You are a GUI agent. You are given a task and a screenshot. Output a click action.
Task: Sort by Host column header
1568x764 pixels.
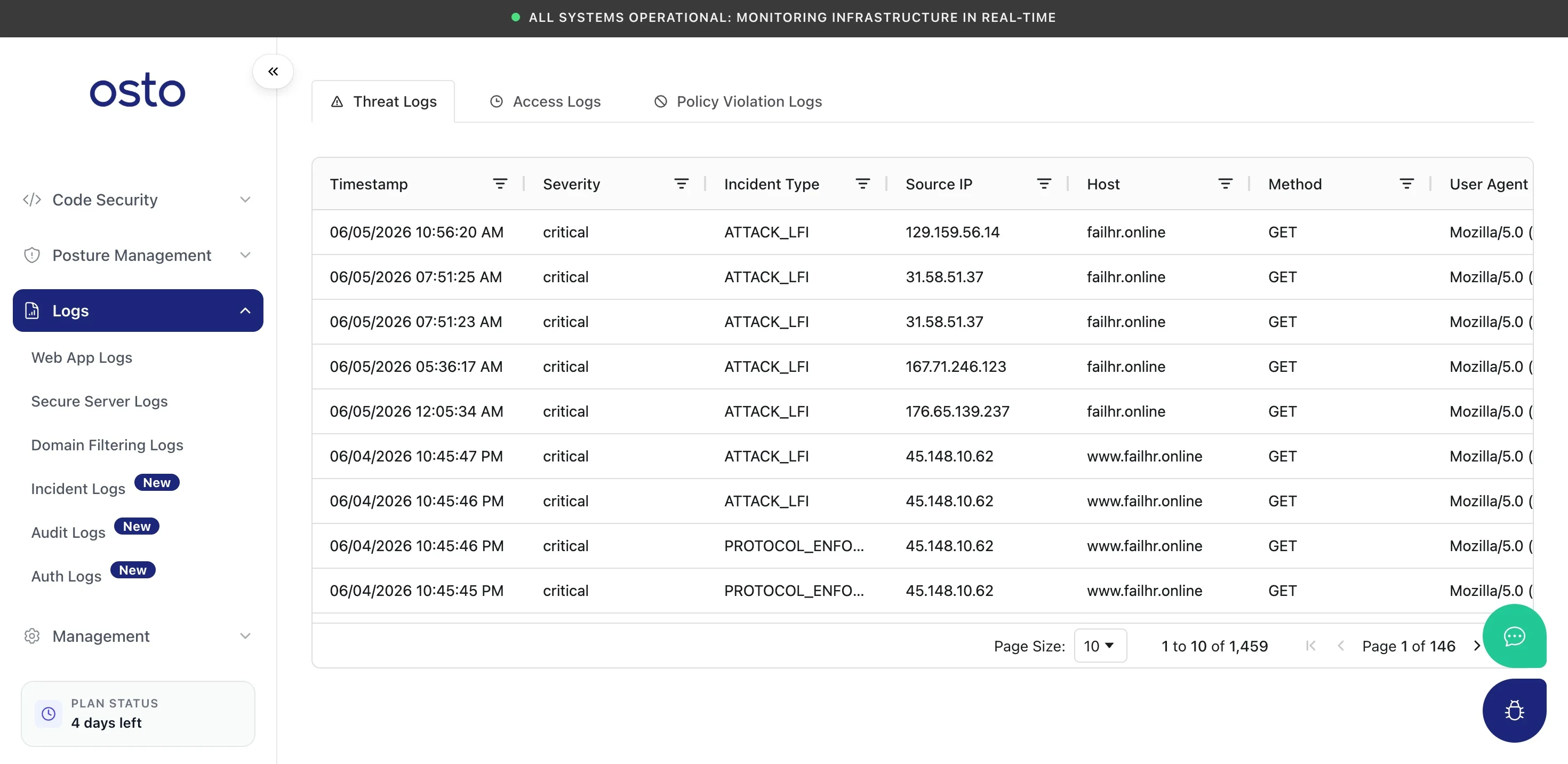tap(1103, 184)
